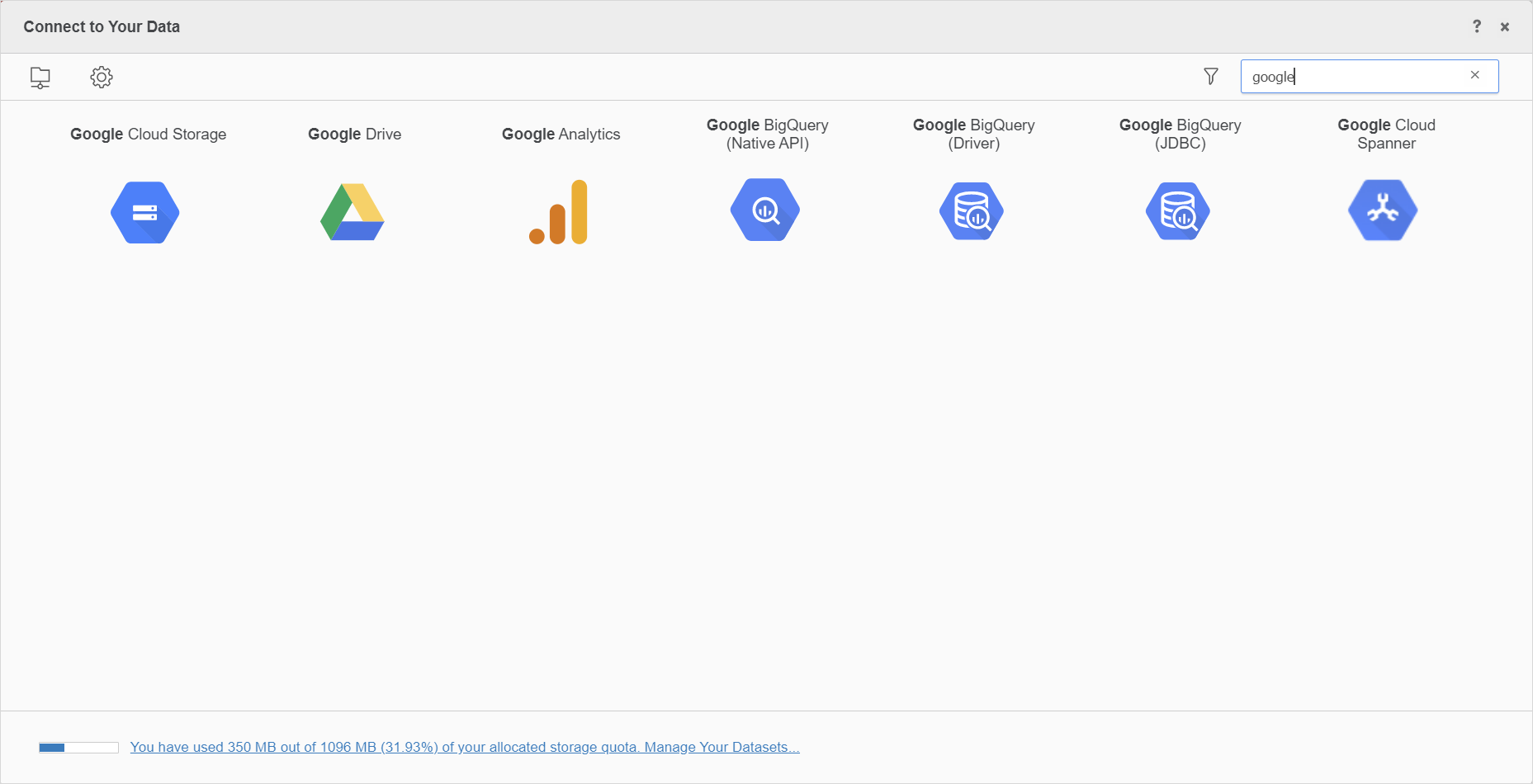Open the Google Cloud Storage connector icon
The image size is (1533, 784).
point(145,212)
